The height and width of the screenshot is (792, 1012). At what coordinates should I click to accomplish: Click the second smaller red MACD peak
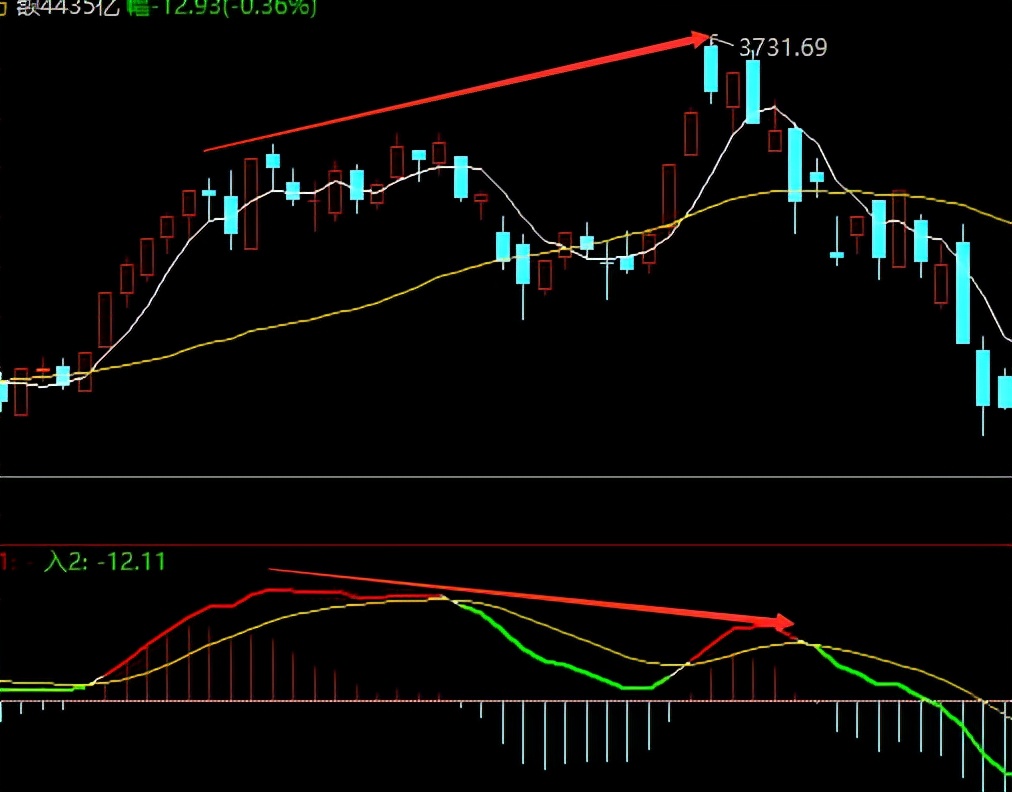pyautogui.click(x=749, y=626)
